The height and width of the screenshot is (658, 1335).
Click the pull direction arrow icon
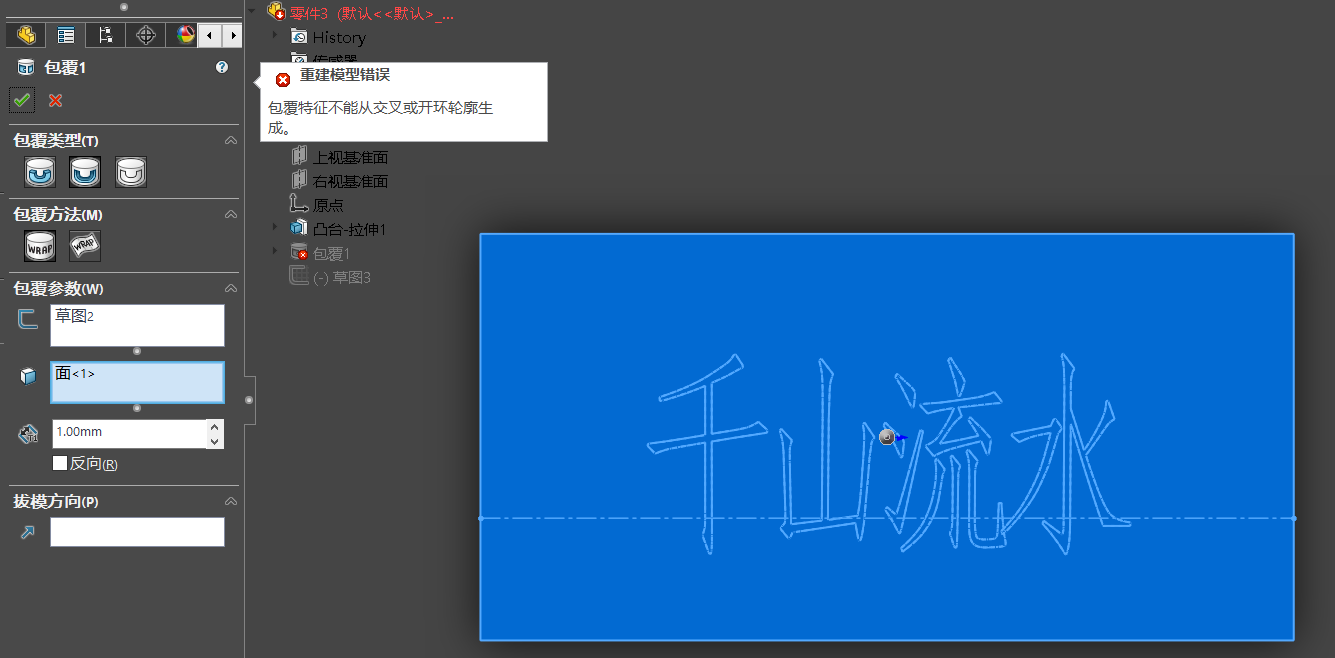[x=27, y=533]
